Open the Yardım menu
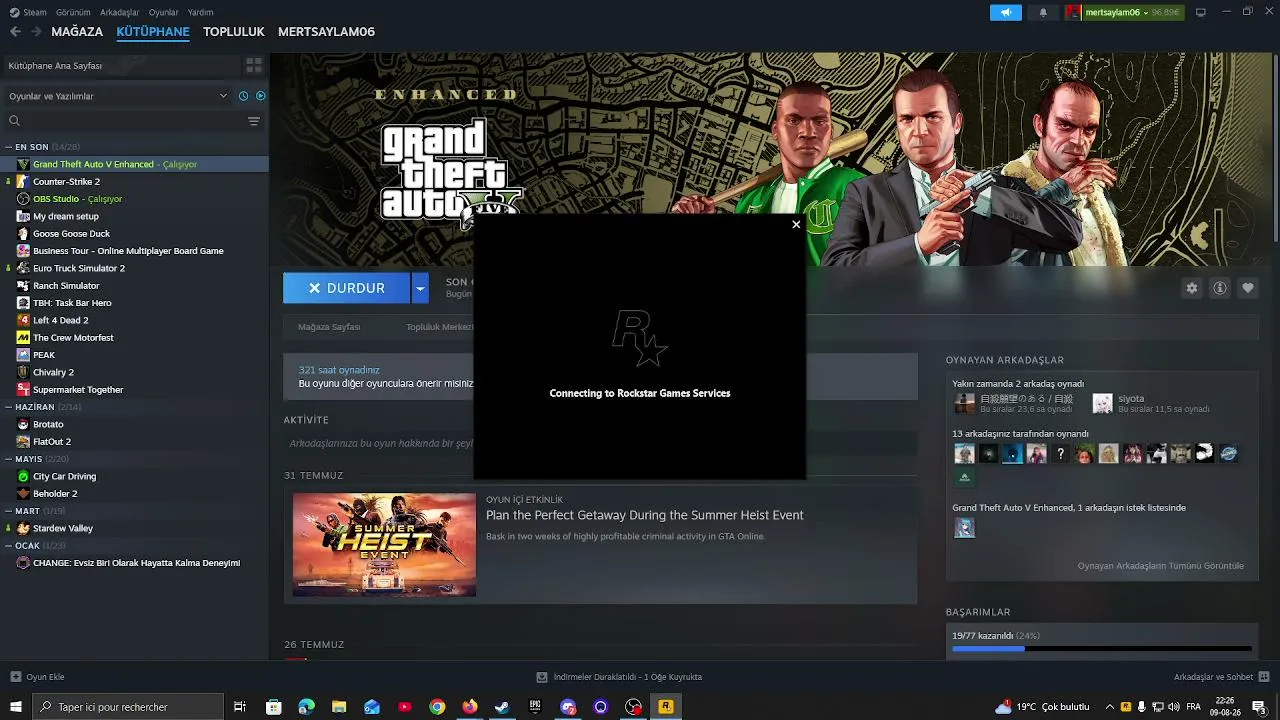1280x720 pixels. coord(200,12)
